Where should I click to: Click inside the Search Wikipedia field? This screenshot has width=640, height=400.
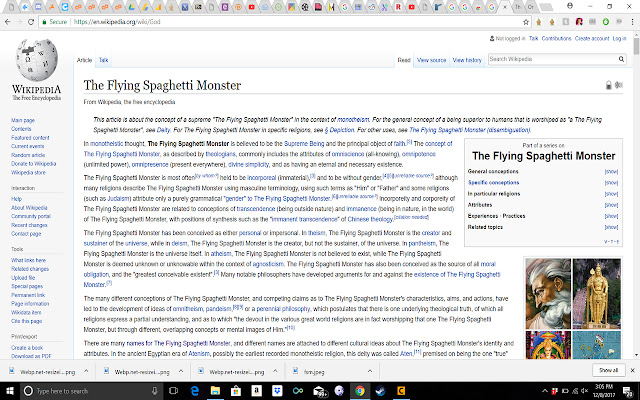[553, 59]
